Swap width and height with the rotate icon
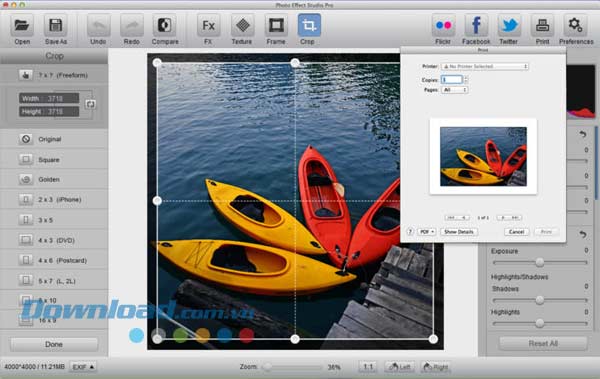 (x=90, y=104)
